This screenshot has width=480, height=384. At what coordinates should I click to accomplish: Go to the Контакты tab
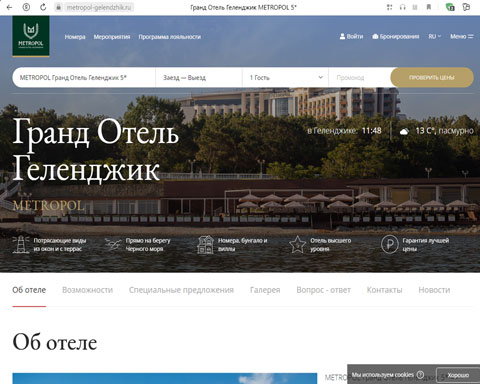click(x=384, y=290)
